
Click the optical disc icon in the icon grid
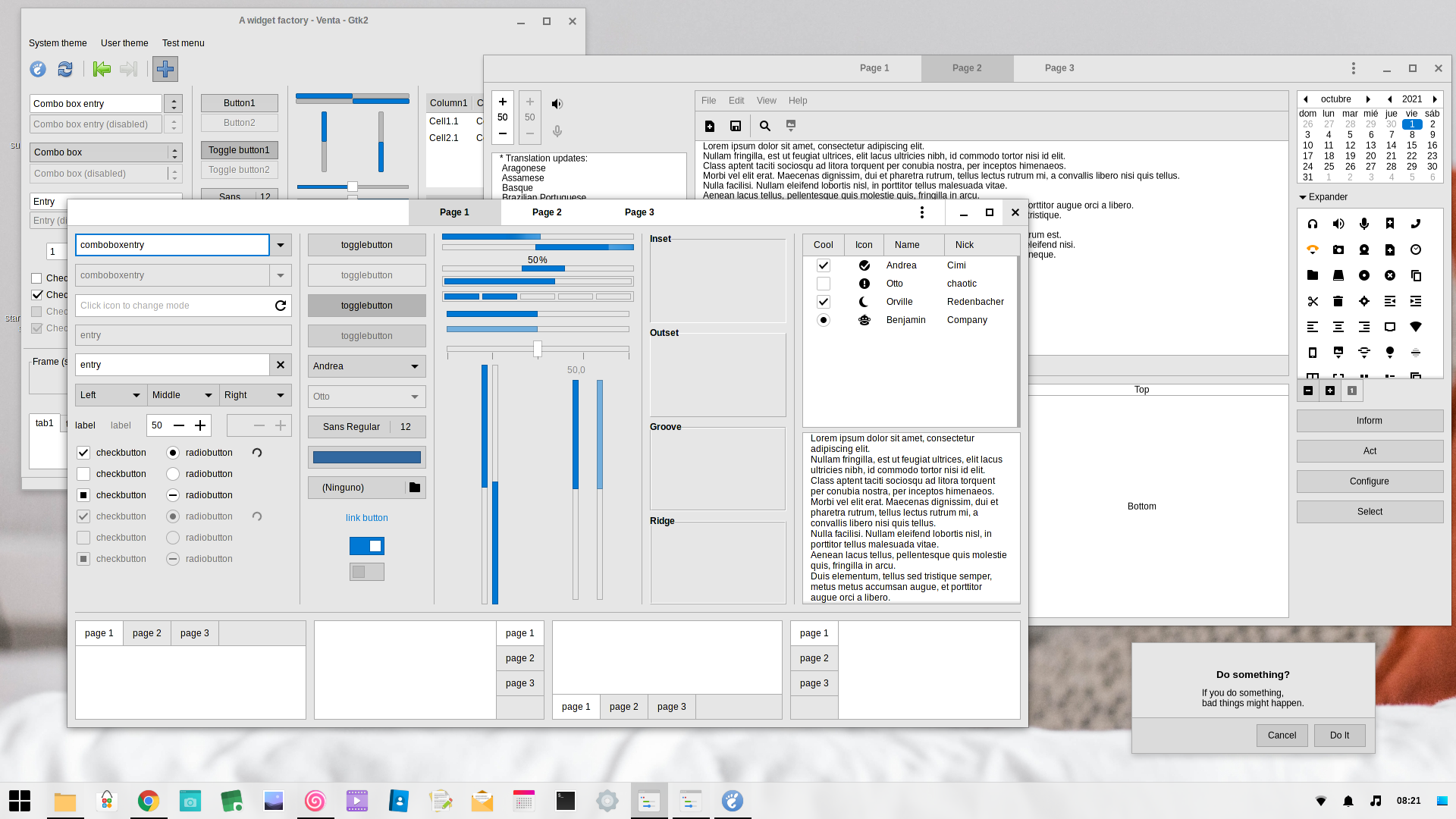(x=1364, y=275)
